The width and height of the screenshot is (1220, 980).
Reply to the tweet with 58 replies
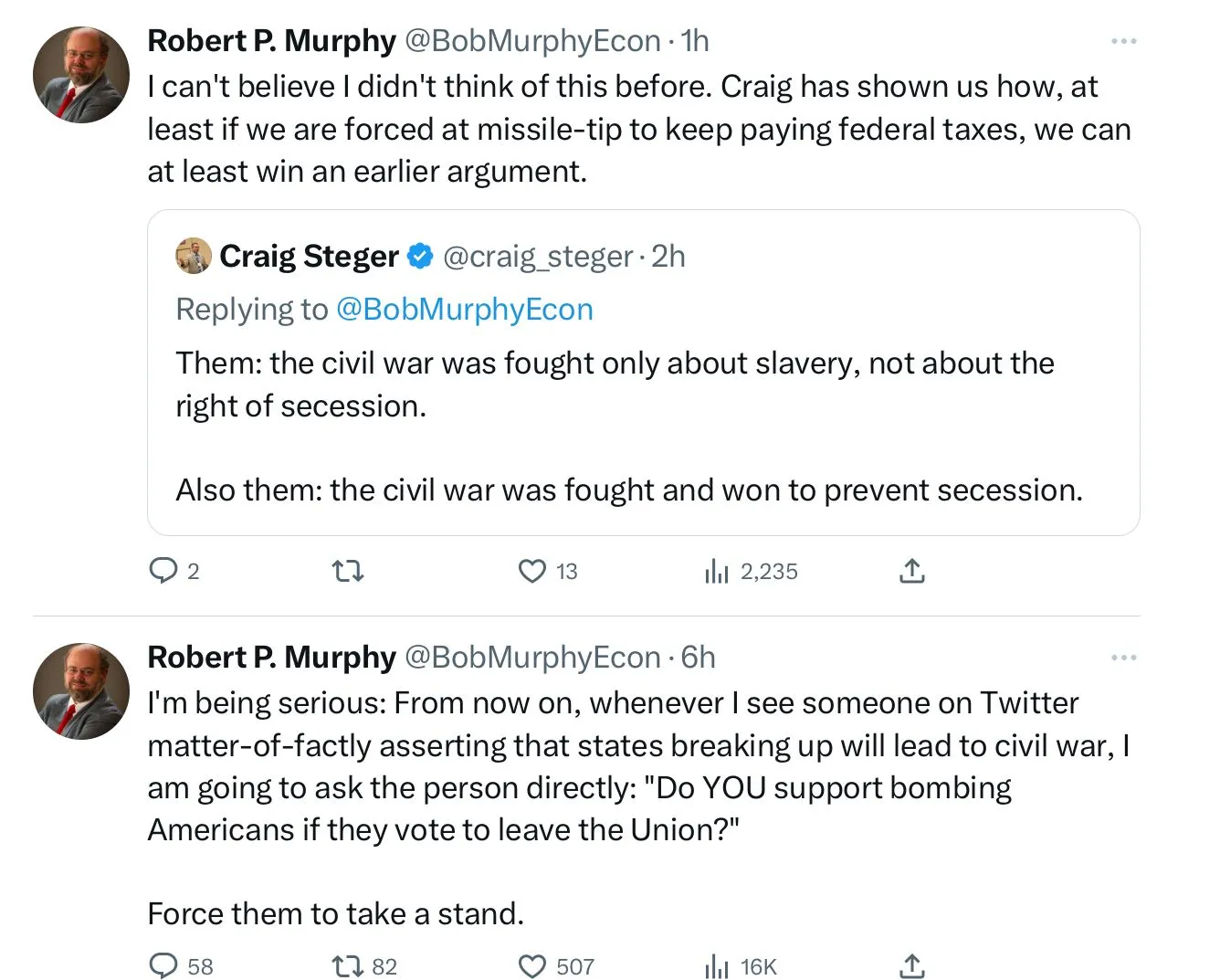click(x=163, y=965)
